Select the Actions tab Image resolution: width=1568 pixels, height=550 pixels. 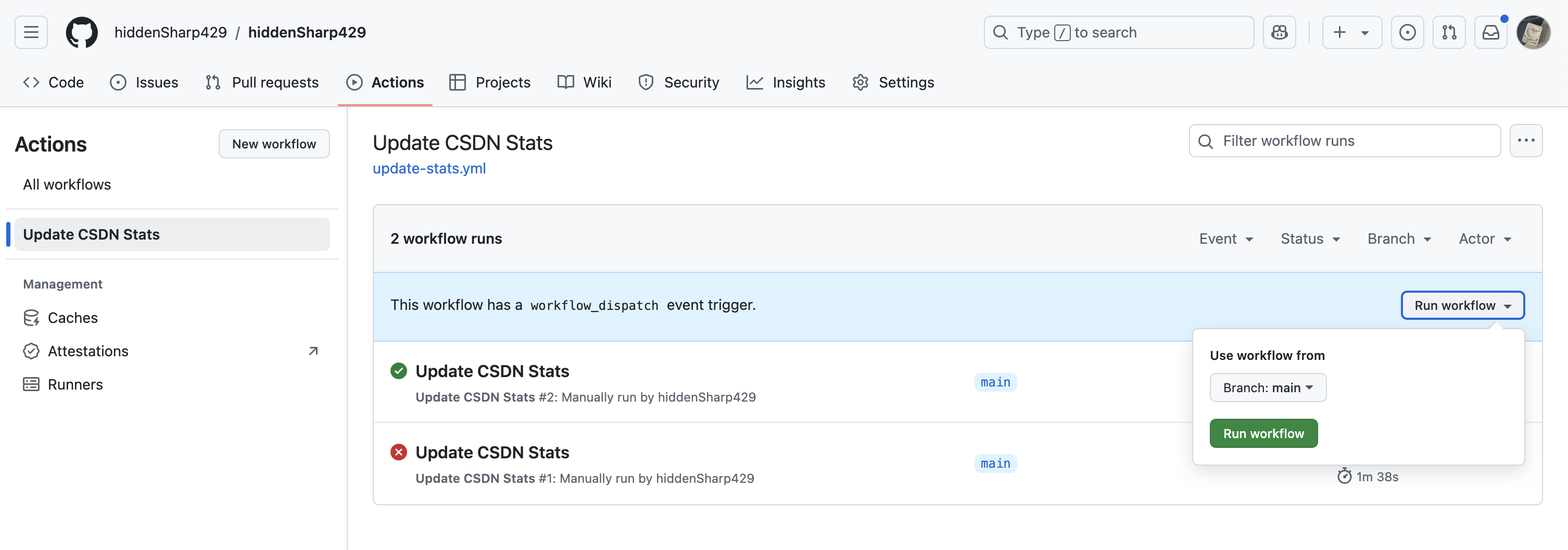385,82
